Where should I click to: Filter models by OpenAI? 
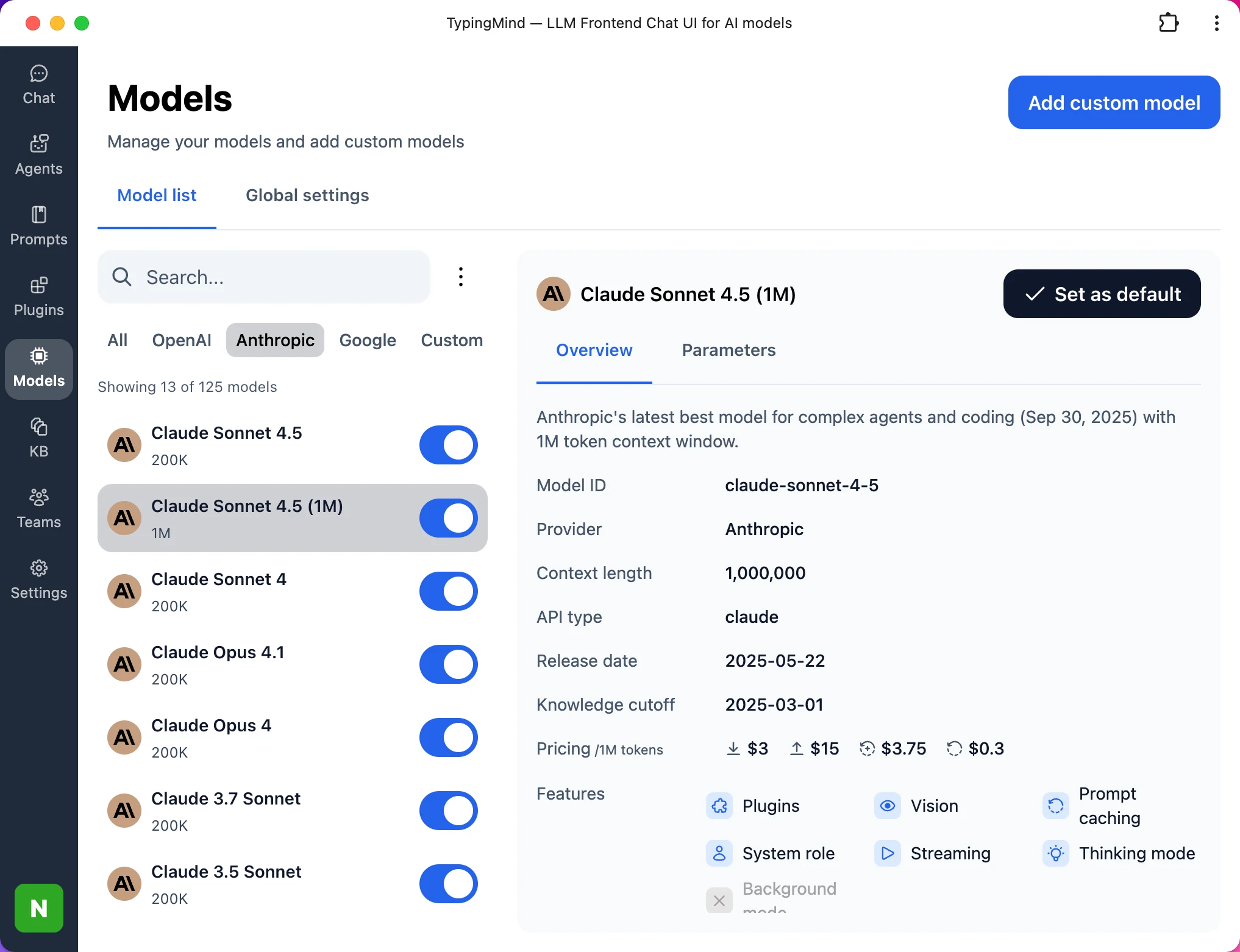coord(182,340)
